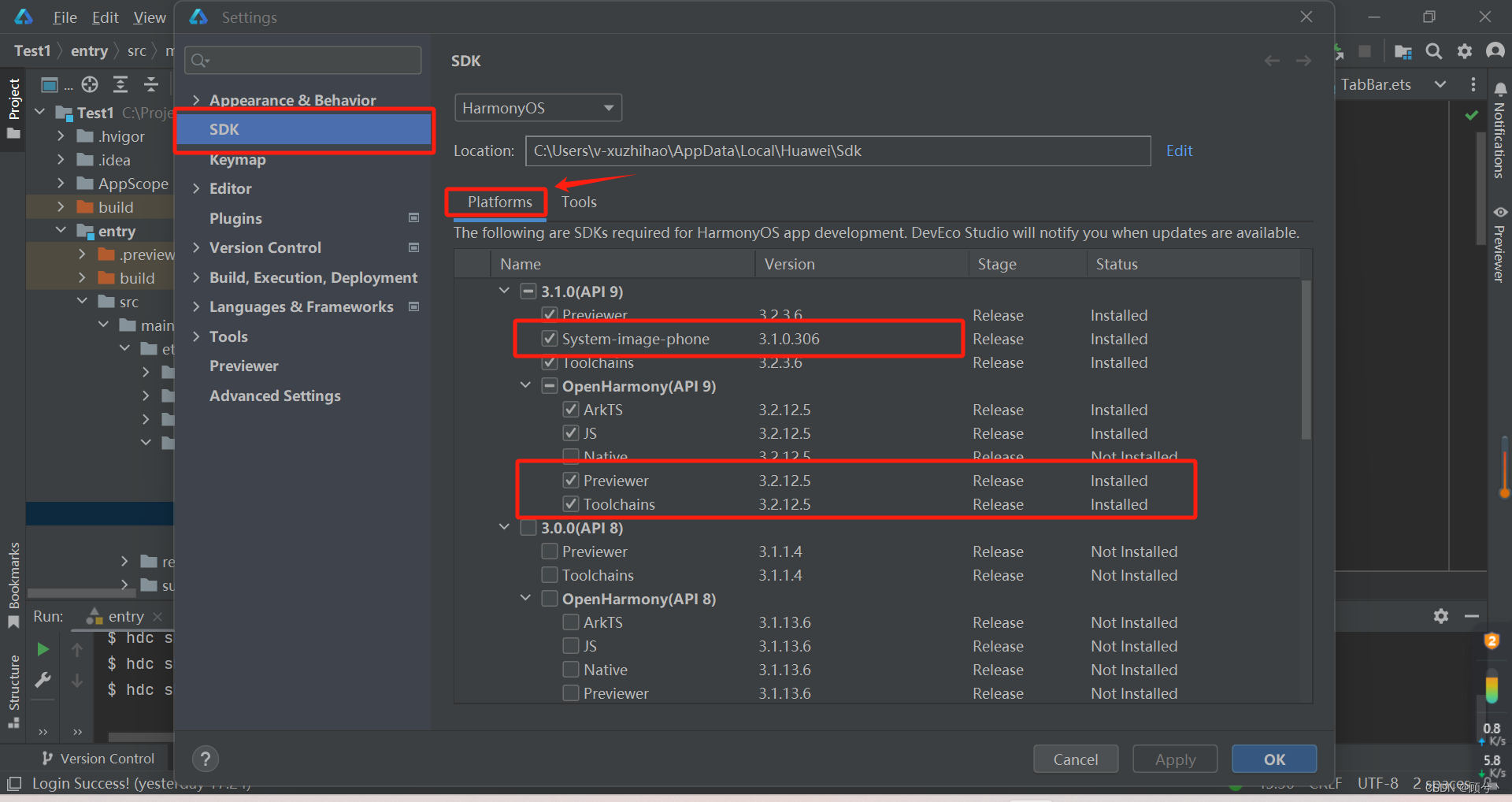Image resolution: width=1512 pixels, height=802 pixels.
Task: Open the Previewer side panel
Action: click(1500, 244)
